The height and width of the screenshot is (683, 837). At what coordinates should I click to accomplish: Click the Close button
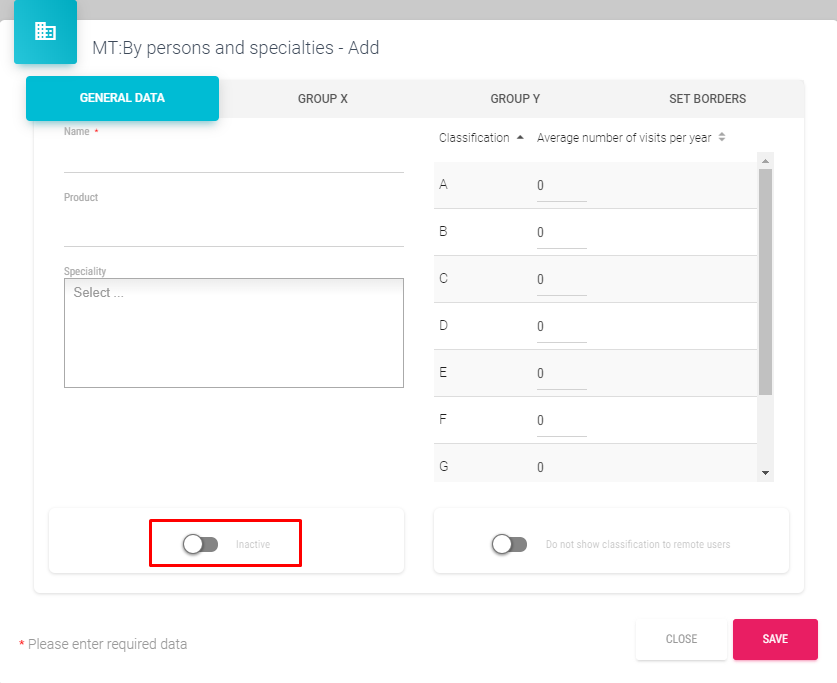681,639
